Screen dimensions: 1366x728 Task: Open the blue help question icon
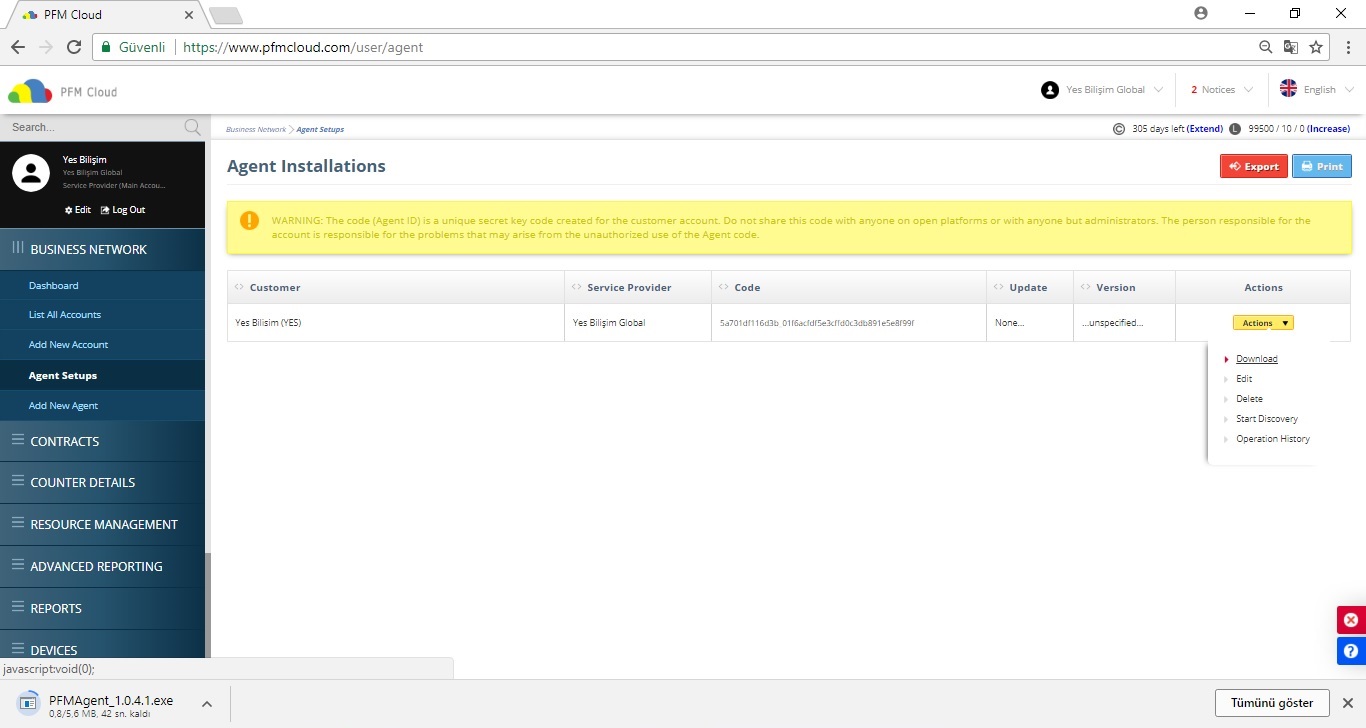click(1352, 651)
